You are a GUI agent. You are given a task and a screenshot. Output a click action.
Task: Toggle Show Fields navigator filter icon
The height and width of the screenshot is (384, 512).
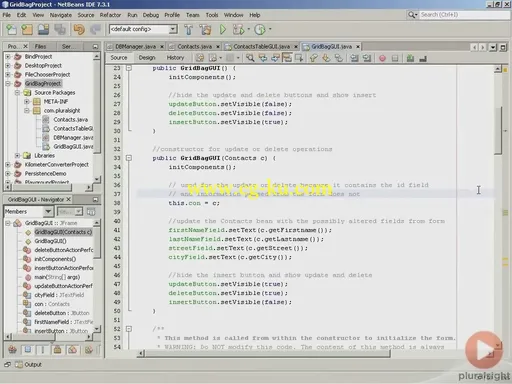pos(28,349)
